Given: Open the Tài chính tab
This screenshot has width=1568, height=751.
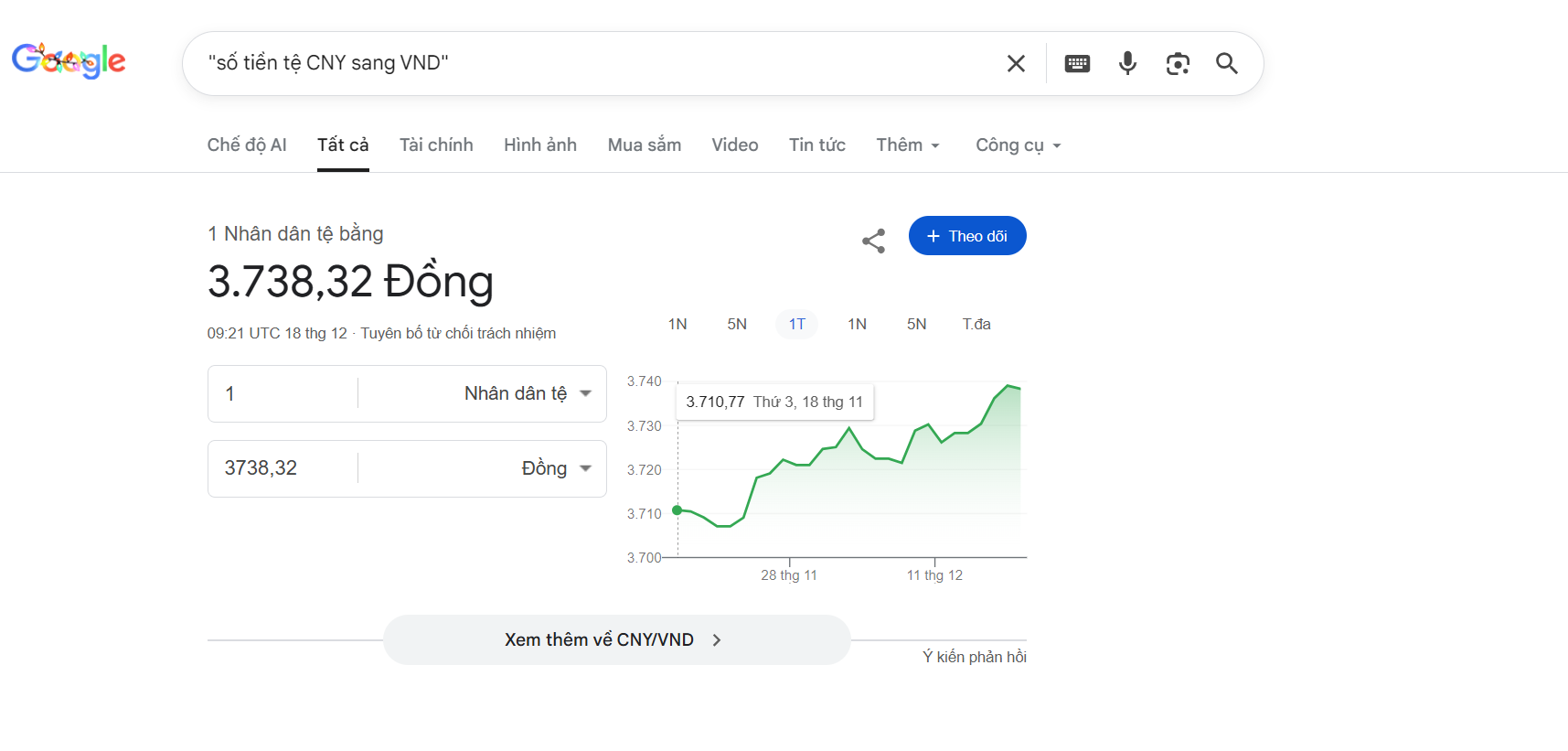Looking at the screenshot, I should tap(436, 145).
